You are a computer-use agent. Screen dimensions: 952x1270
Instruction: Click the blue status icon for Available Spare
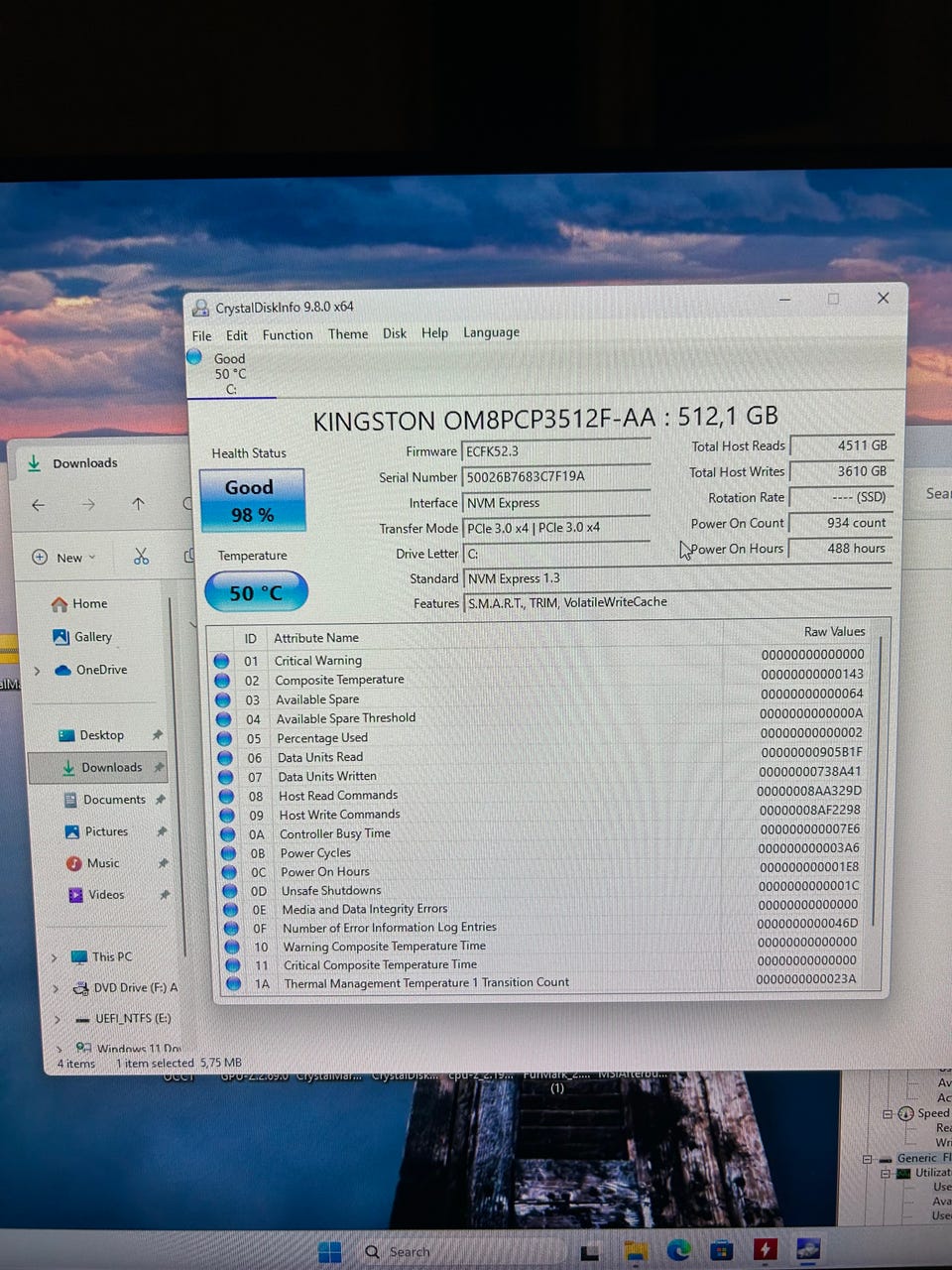pyautogui.click(x=223, y=699)
